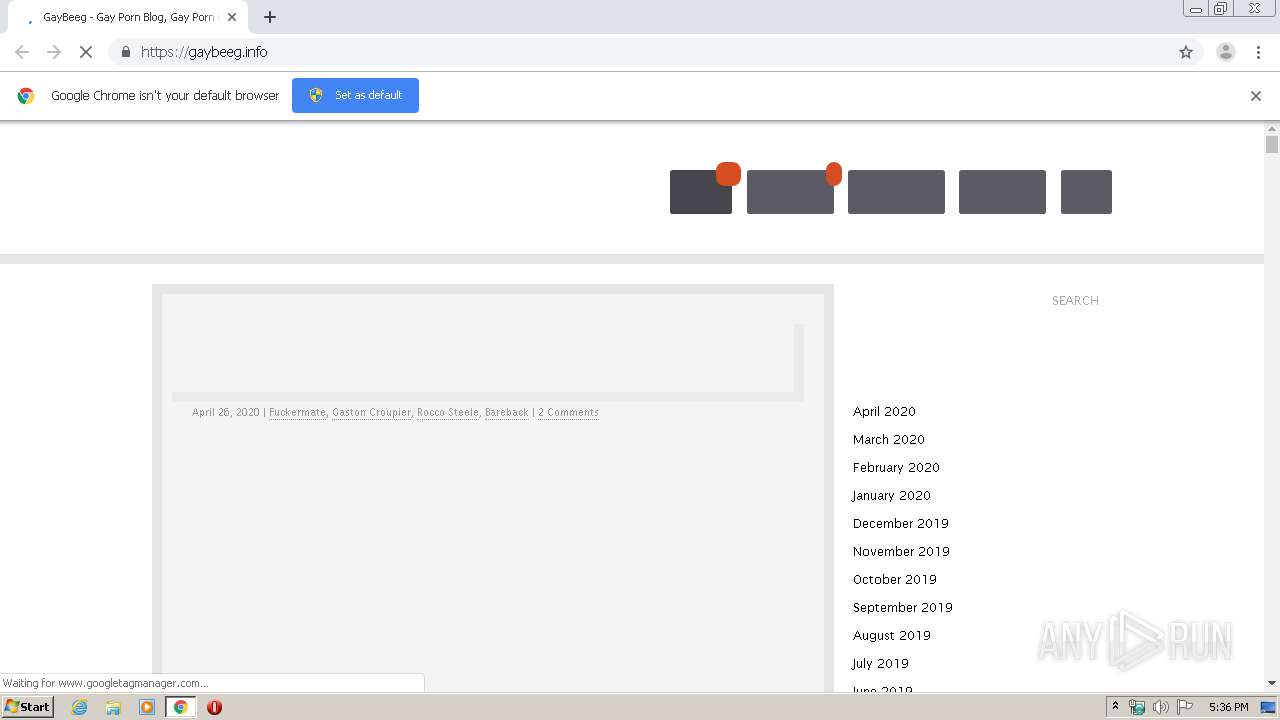The width and height of the screenshot is (1280, 720).
Task: Click the page scrollbar up arrow
Action: click(1272, 129)
